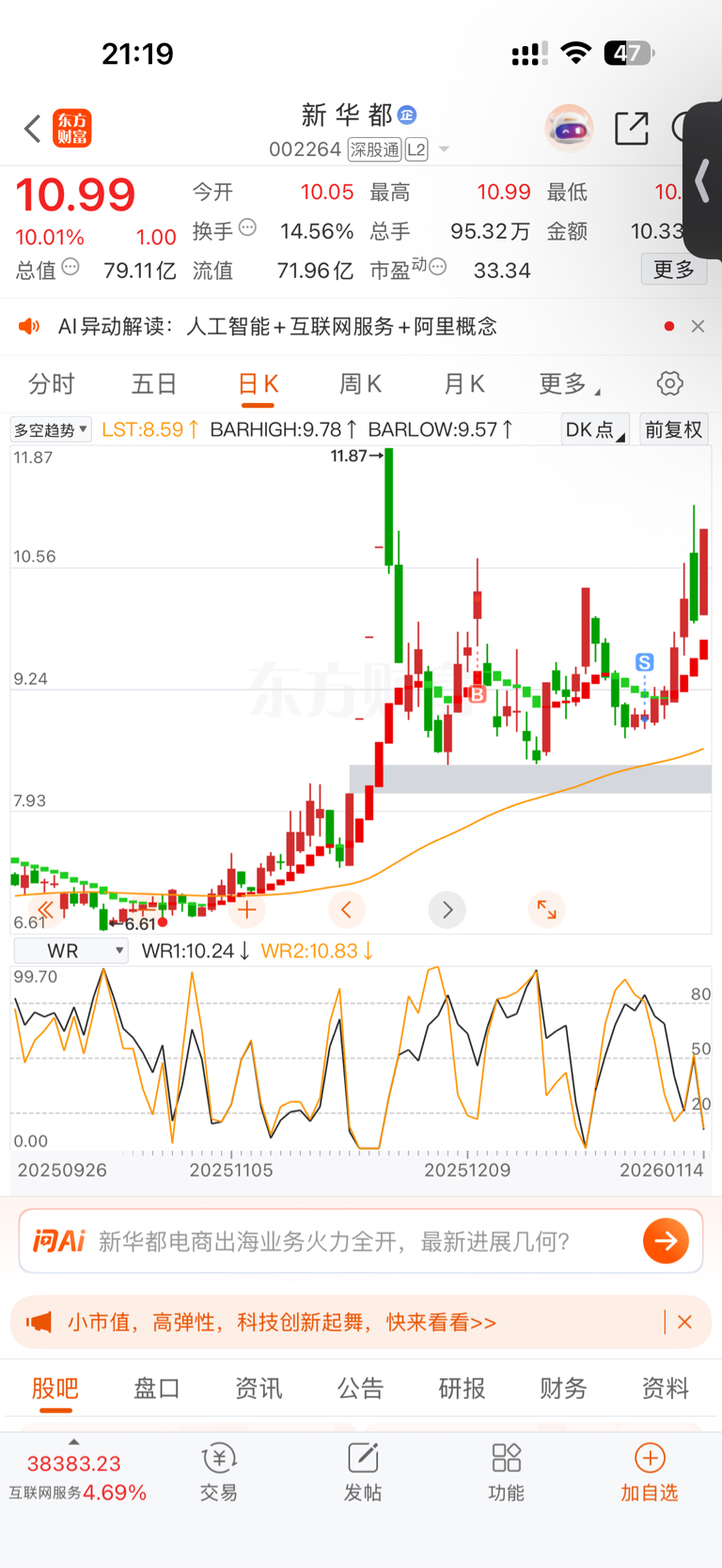Tap the 20251209 date axis label

coord(467,1170)
